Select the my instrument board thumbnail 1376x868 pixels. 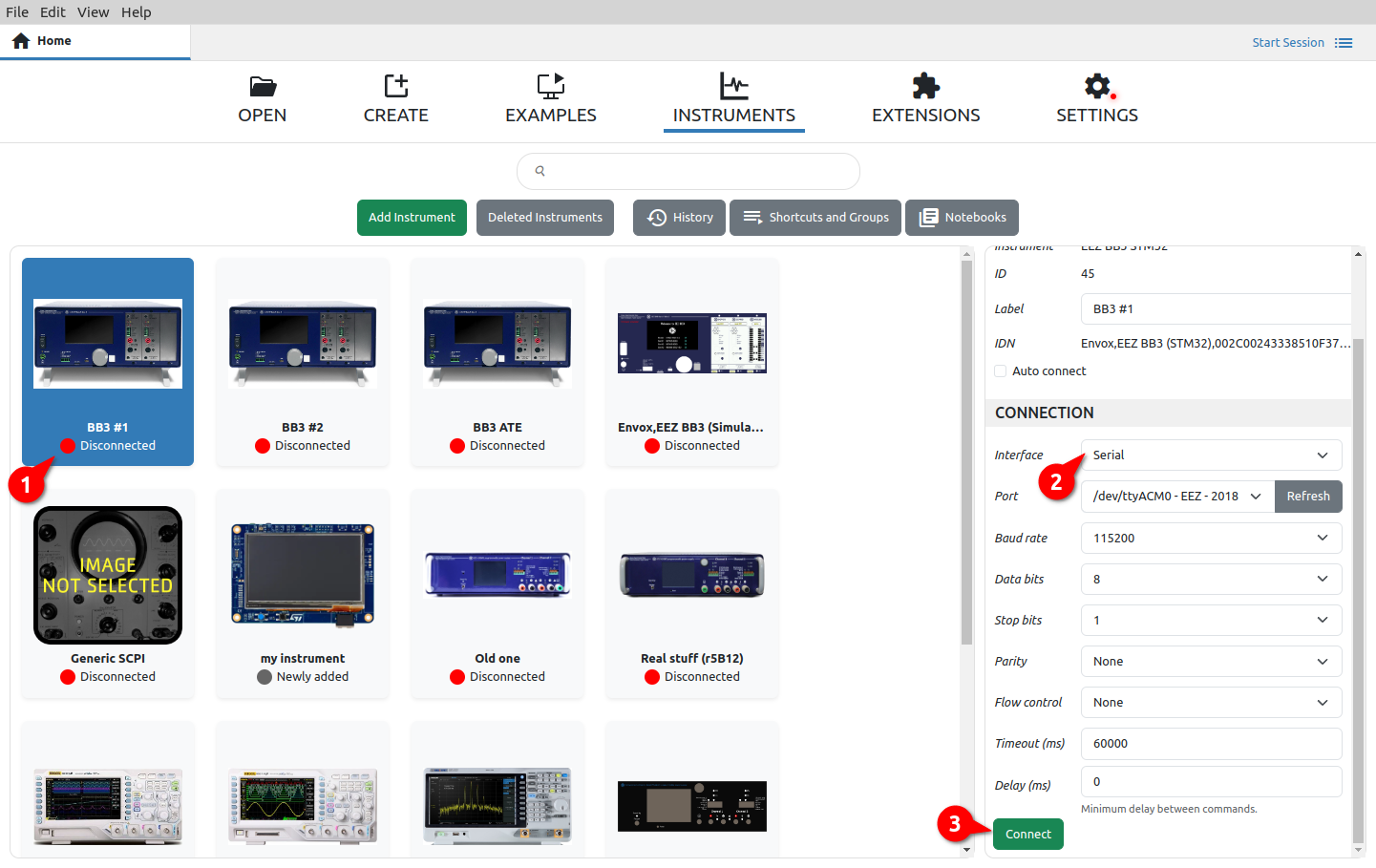pos(303,575)
